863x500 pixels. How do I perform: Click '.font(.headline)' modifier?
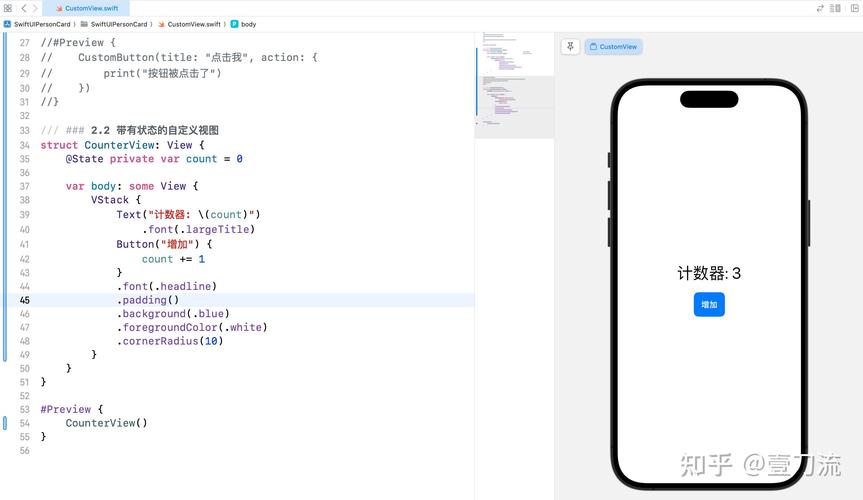(x=167, y=286)
